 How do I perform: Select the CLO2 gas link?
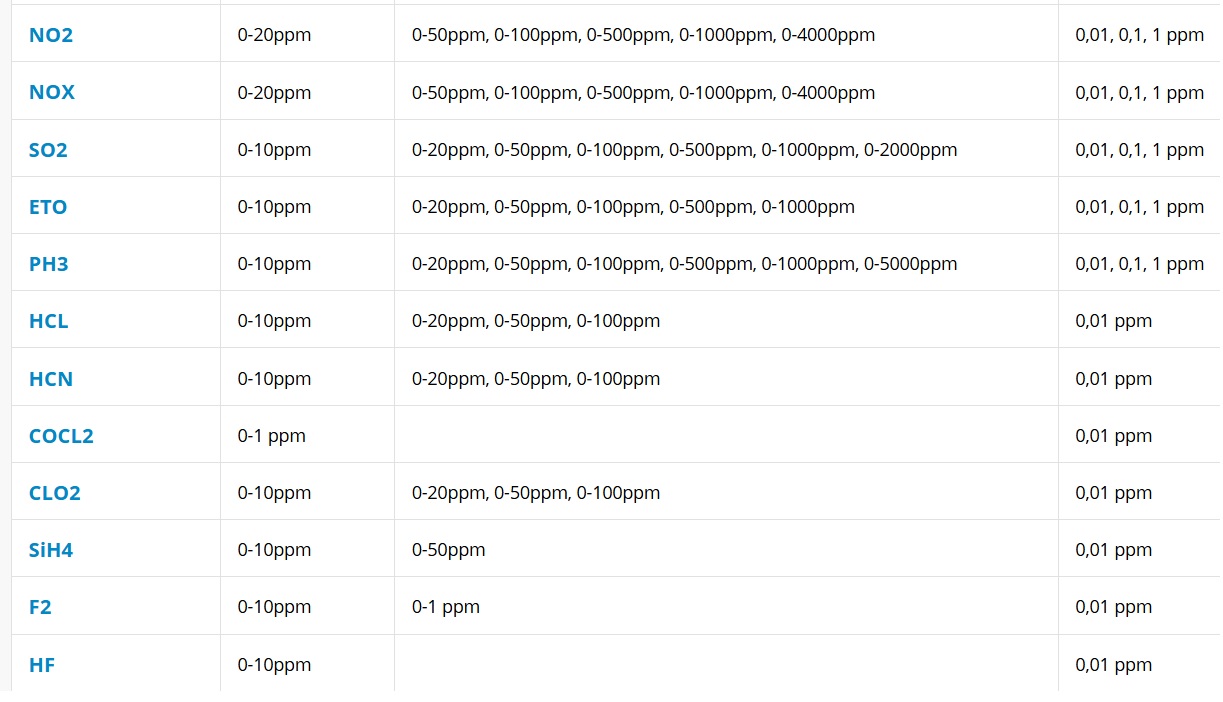[x=55, y=493]
